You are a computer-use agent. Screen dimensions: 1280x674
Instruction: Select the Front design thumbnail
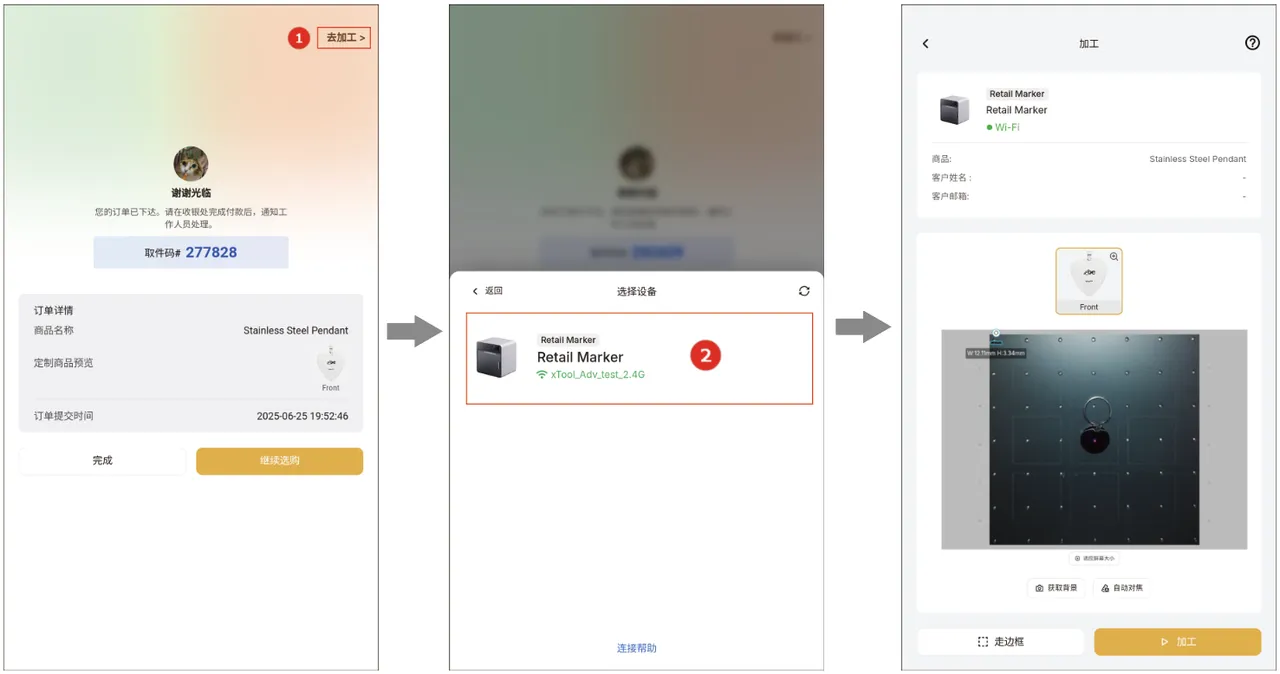(1089, 281)
